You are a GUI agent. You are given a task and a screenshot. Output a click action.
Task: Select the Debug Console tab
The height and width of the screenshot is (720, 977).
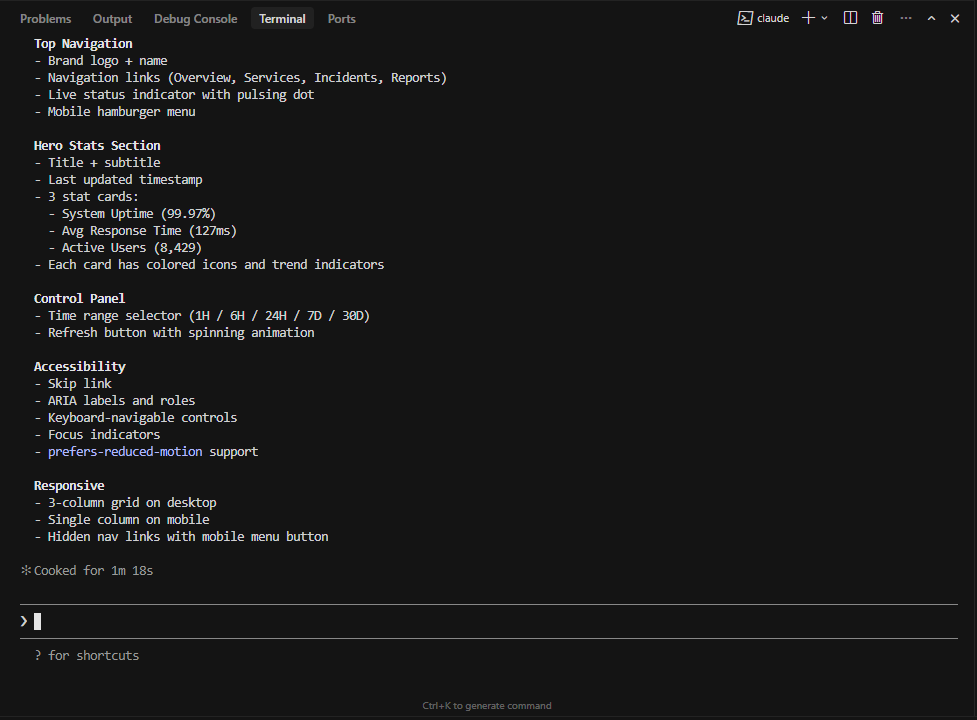(x=196, y=19)
